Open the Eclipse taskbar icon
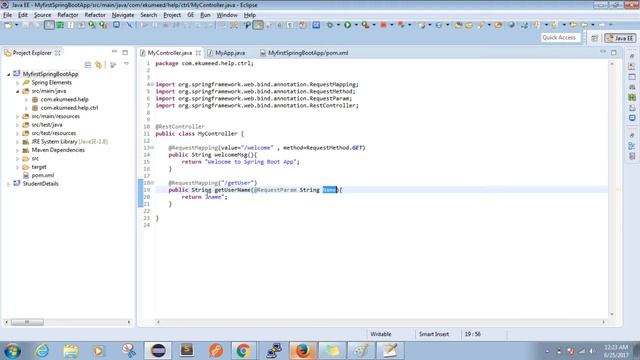The width and height of the screenshot is (640, 360). (x=158, y=351)
